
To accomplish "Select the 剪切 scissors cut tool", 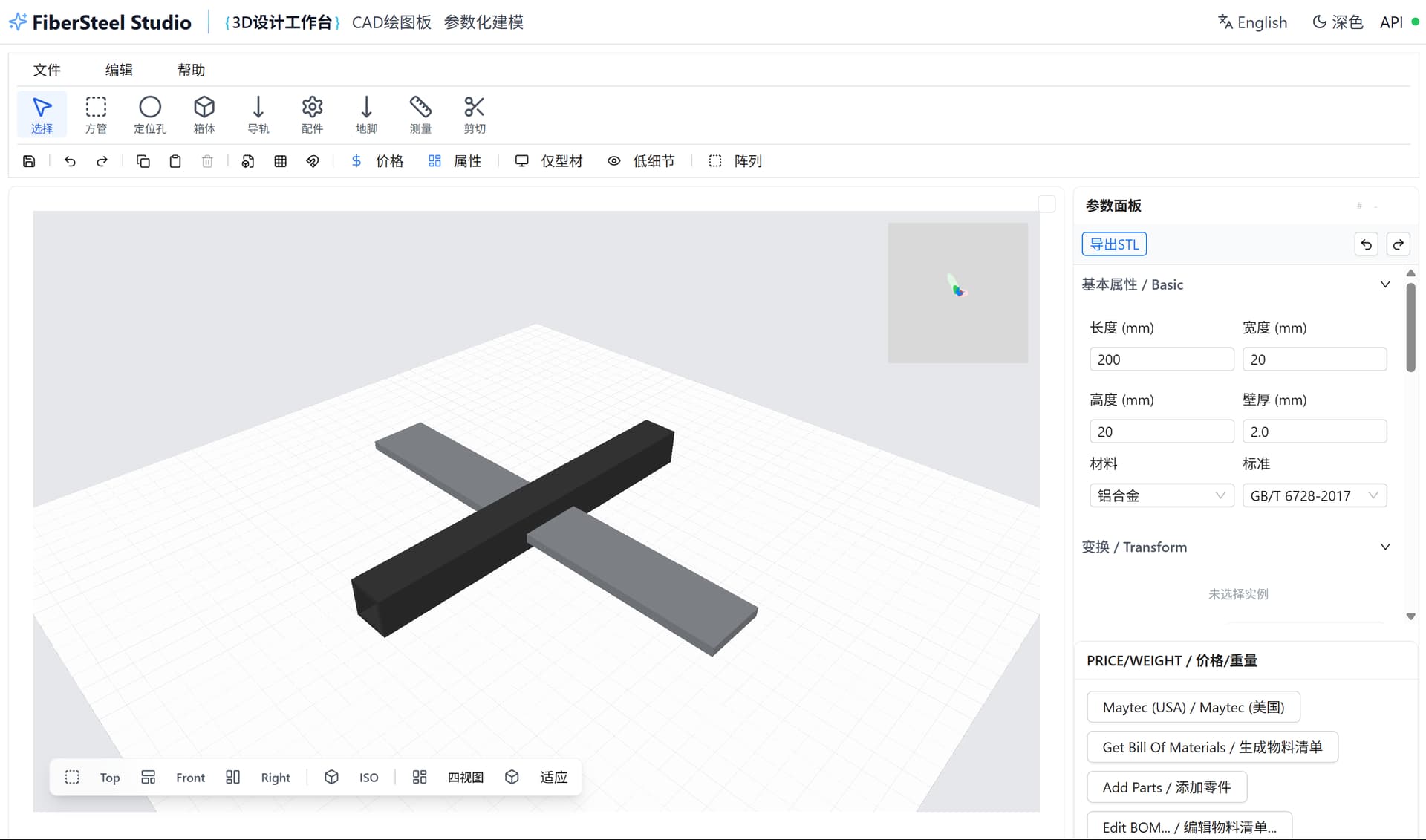I will [x=475, y=114].
